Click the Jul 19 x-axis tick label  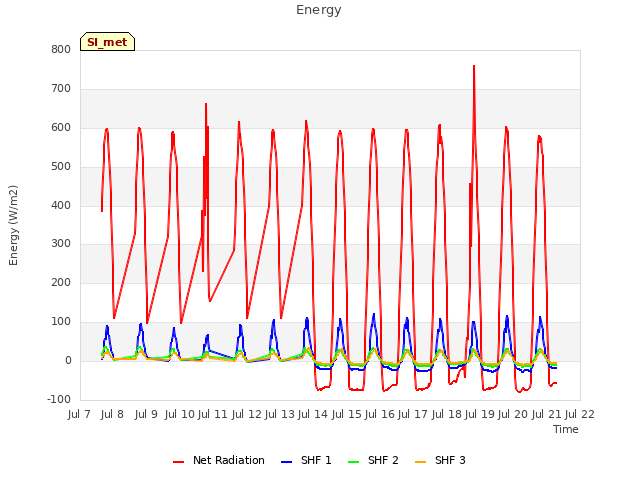[479, 415]
